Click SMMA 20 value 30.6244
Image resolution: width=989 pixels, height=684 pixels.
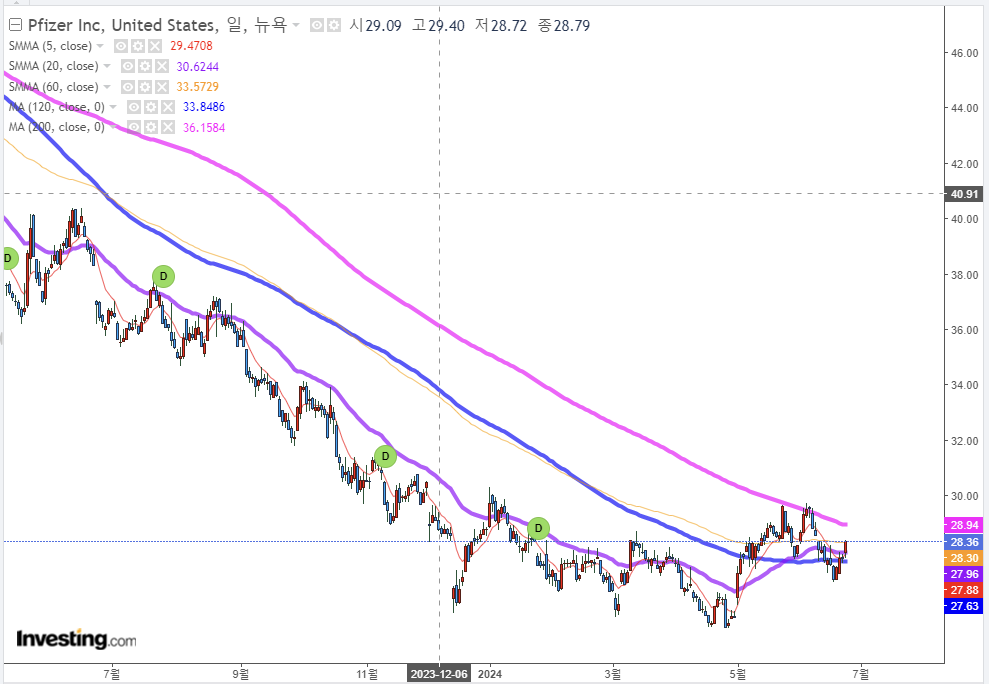197,66
